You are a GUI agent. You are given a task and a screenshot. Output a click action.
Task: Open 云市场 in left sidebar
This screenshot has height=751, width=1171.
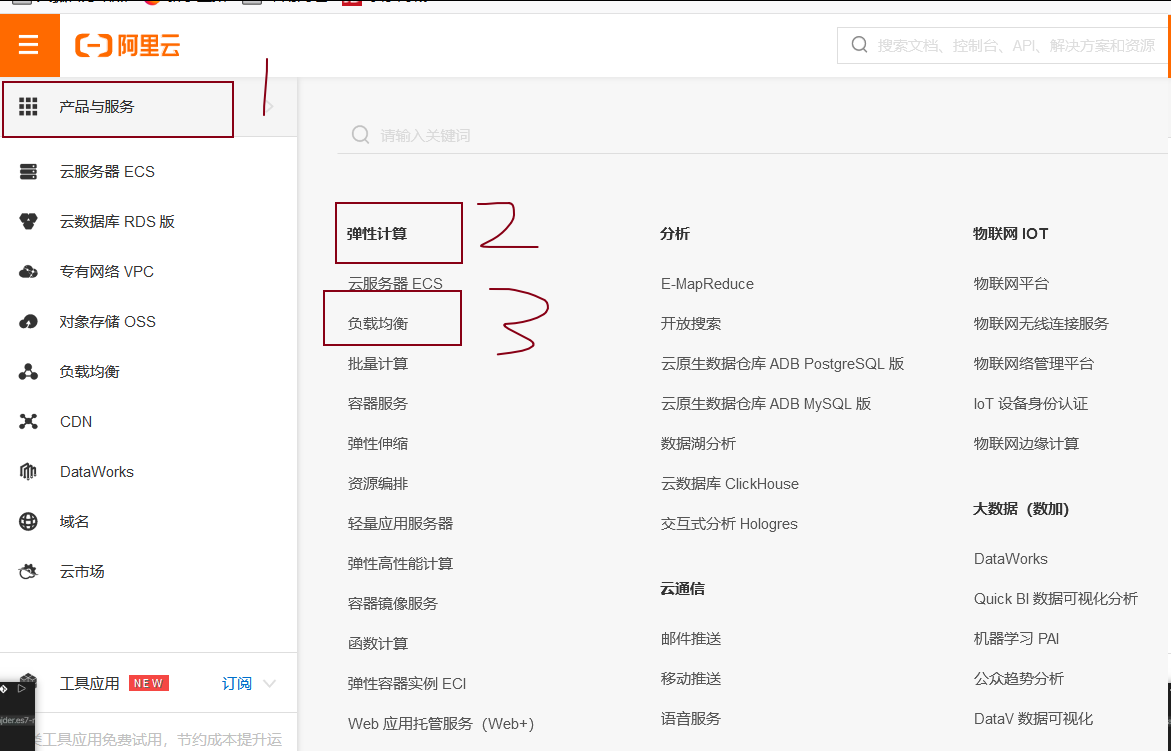[x=81, y=572]
